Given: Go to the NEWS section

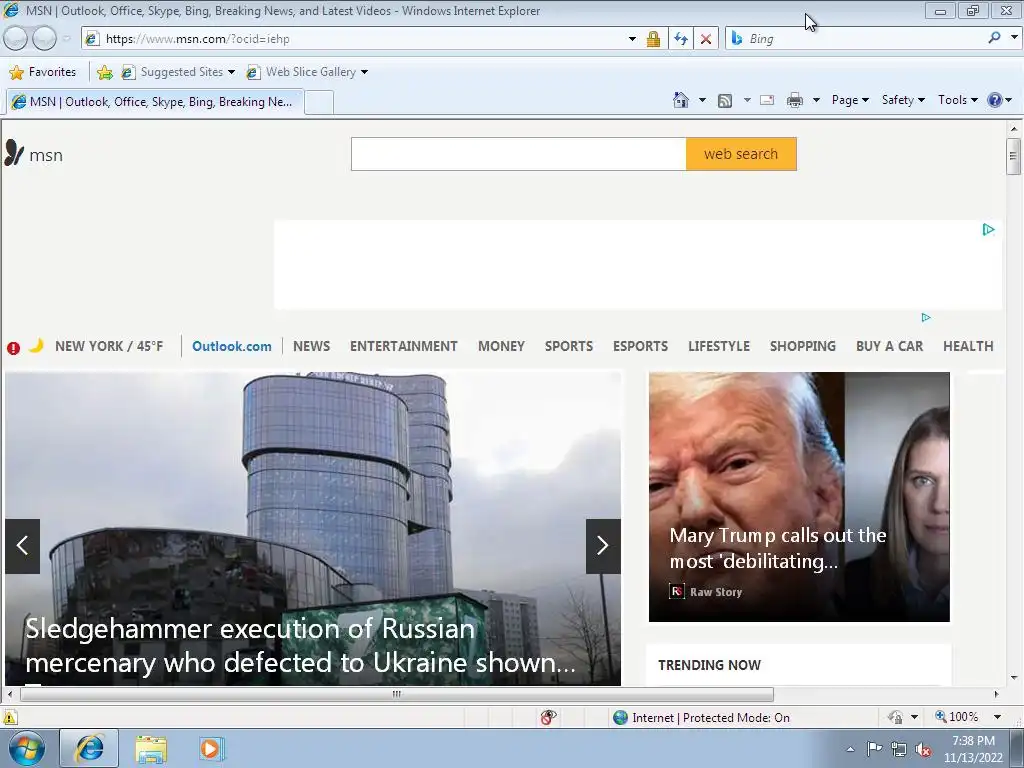Looking at the screenshot, I should point(312,346).
